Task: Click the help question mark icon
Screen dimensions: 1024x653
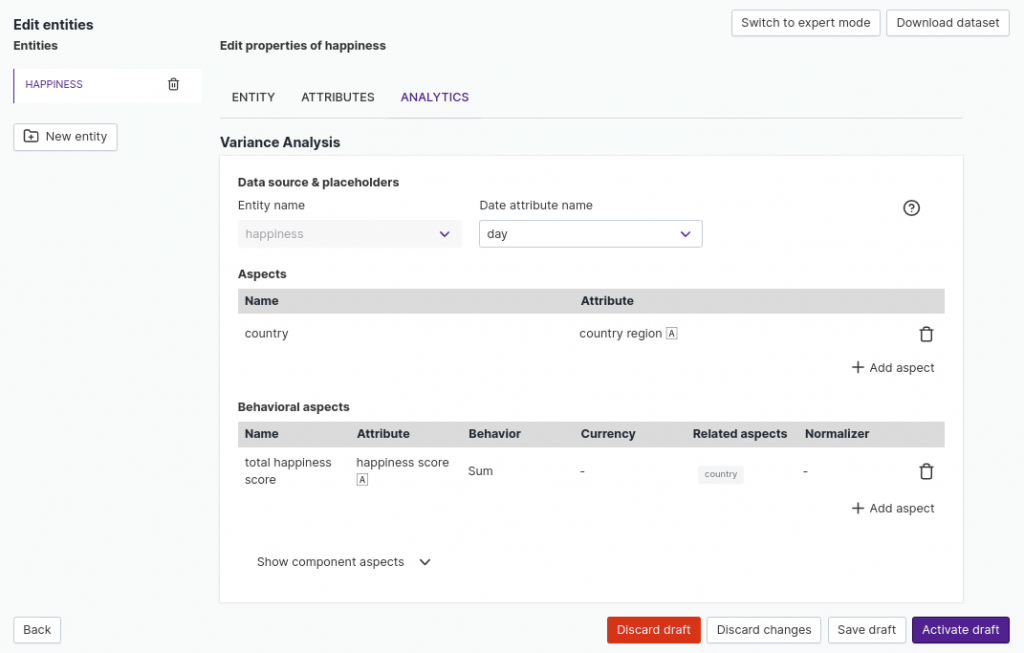Action: 911,208
